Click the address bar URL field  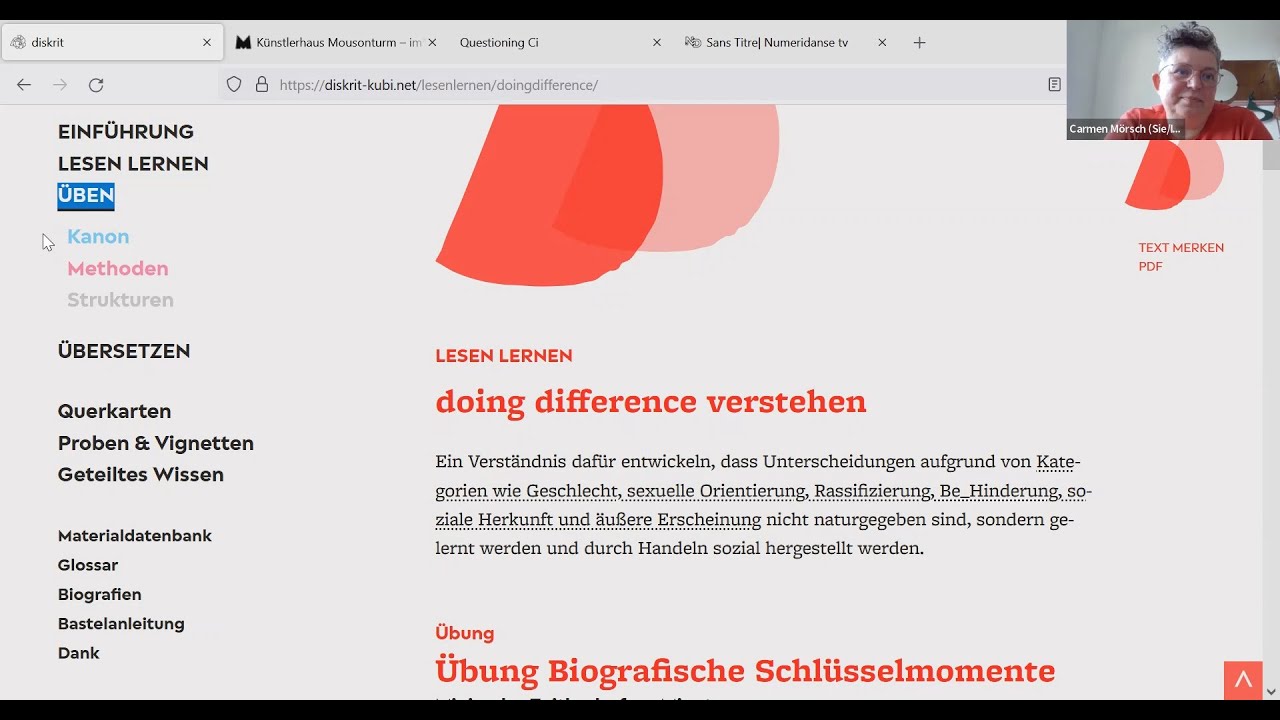(640, 85)
